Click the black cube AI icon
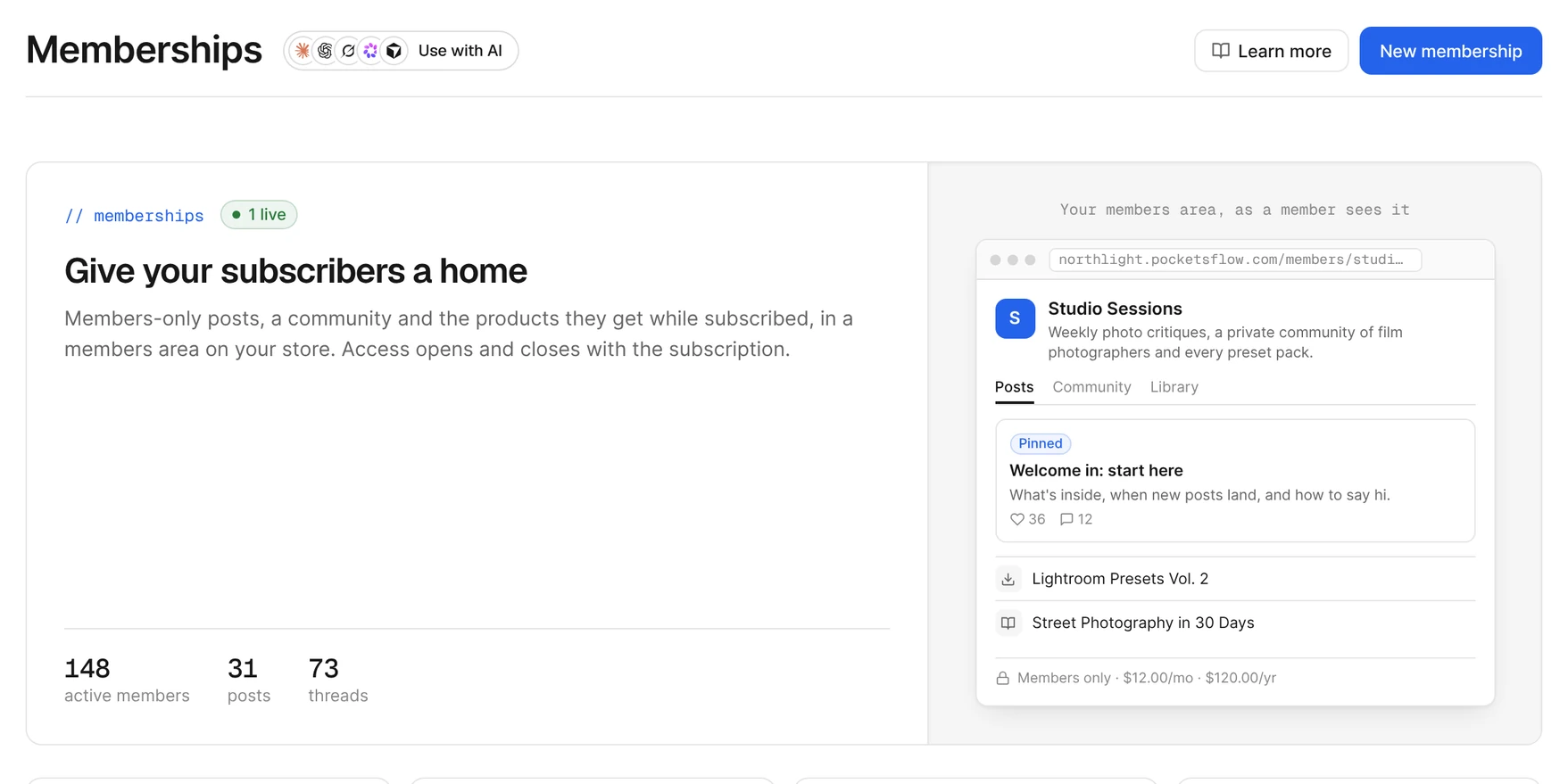The image size is (1568, 784). coord(394,51)
